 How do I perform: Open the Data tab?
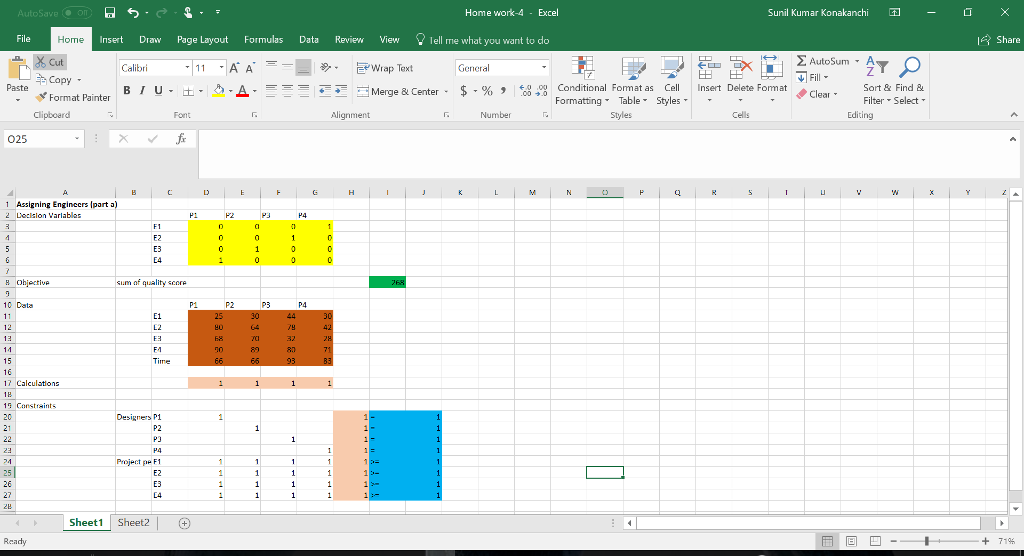pos(309,40)
